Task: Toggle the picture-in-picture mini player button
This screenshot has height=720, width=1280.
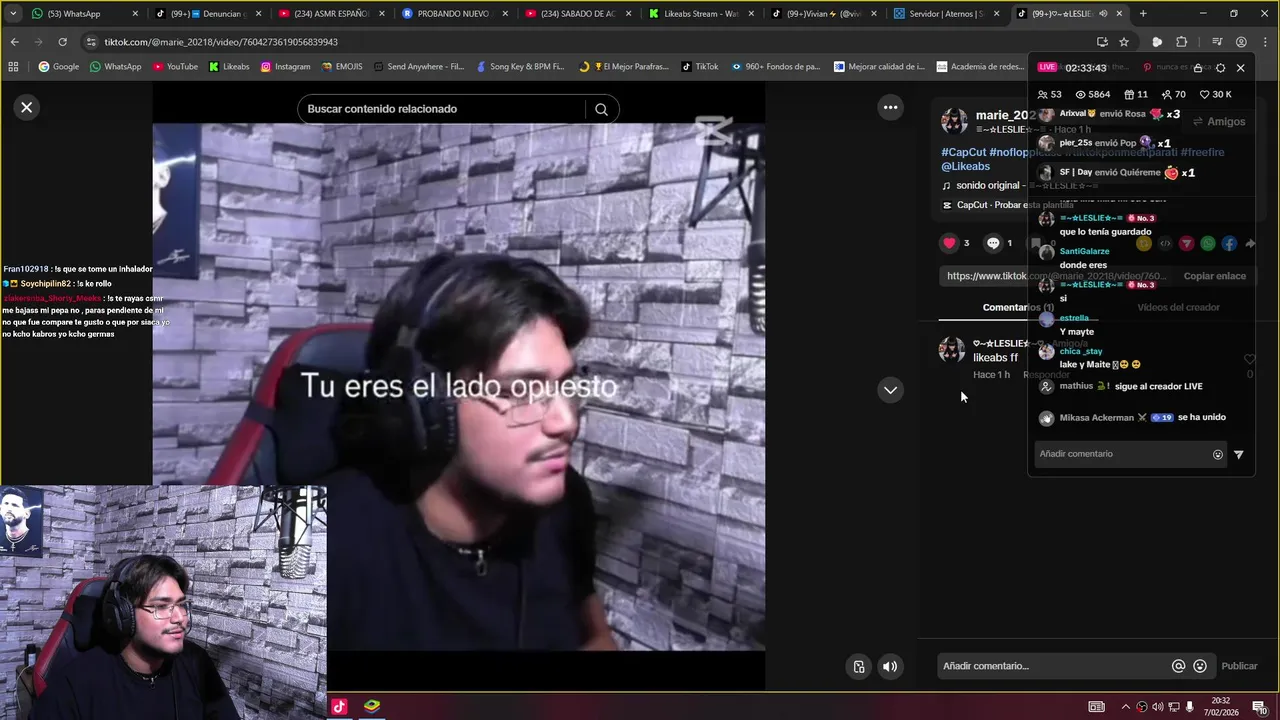Action: coord(858,666)
